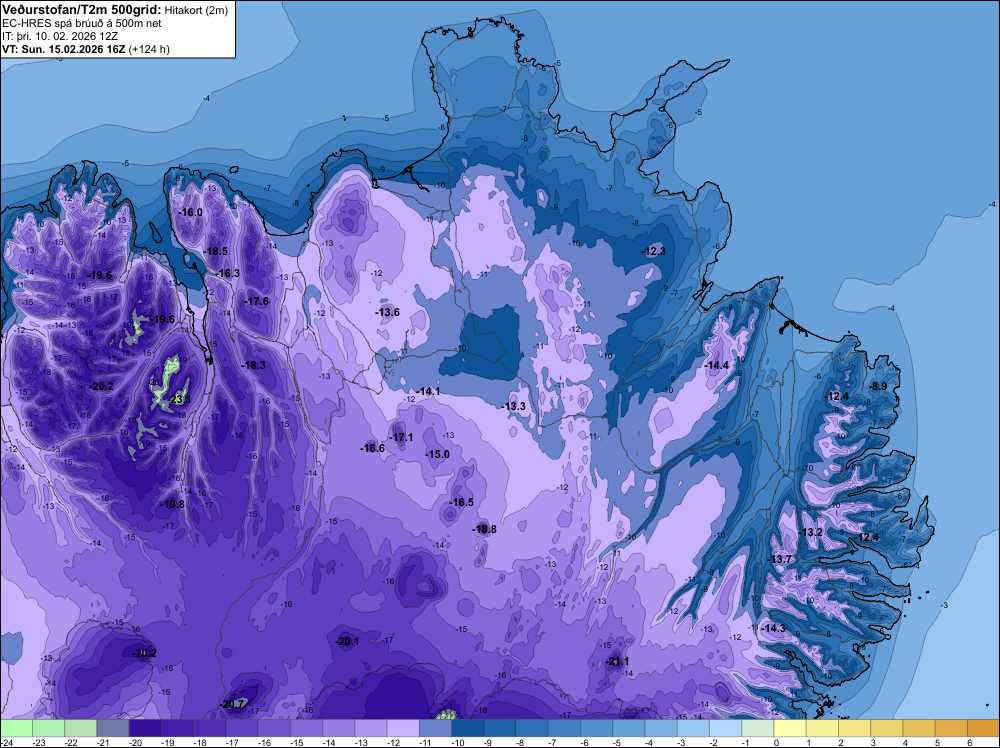Select the 'VT: Sun. 15.02.2026 16Z' valid time
This screenshot has width=1000, height=748.
coord(64,49)
